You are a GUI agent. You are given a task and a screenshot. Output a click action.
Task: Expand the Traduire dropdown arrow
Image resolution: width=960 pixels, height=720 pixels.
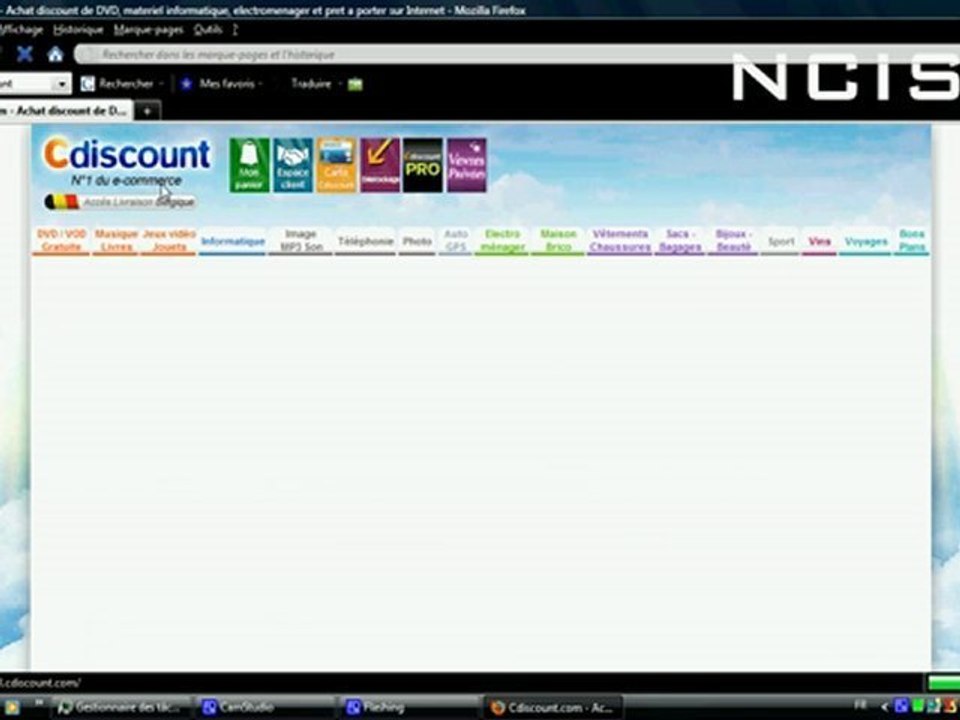340,84
